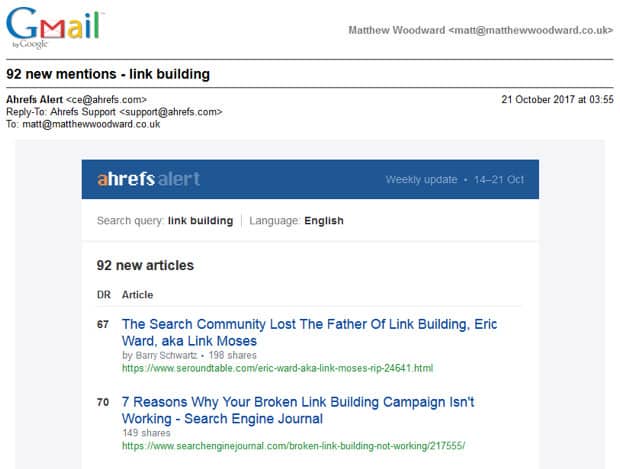
Task: Click the 21 October 2017 timestamp
Action: (x=558, y=99)
